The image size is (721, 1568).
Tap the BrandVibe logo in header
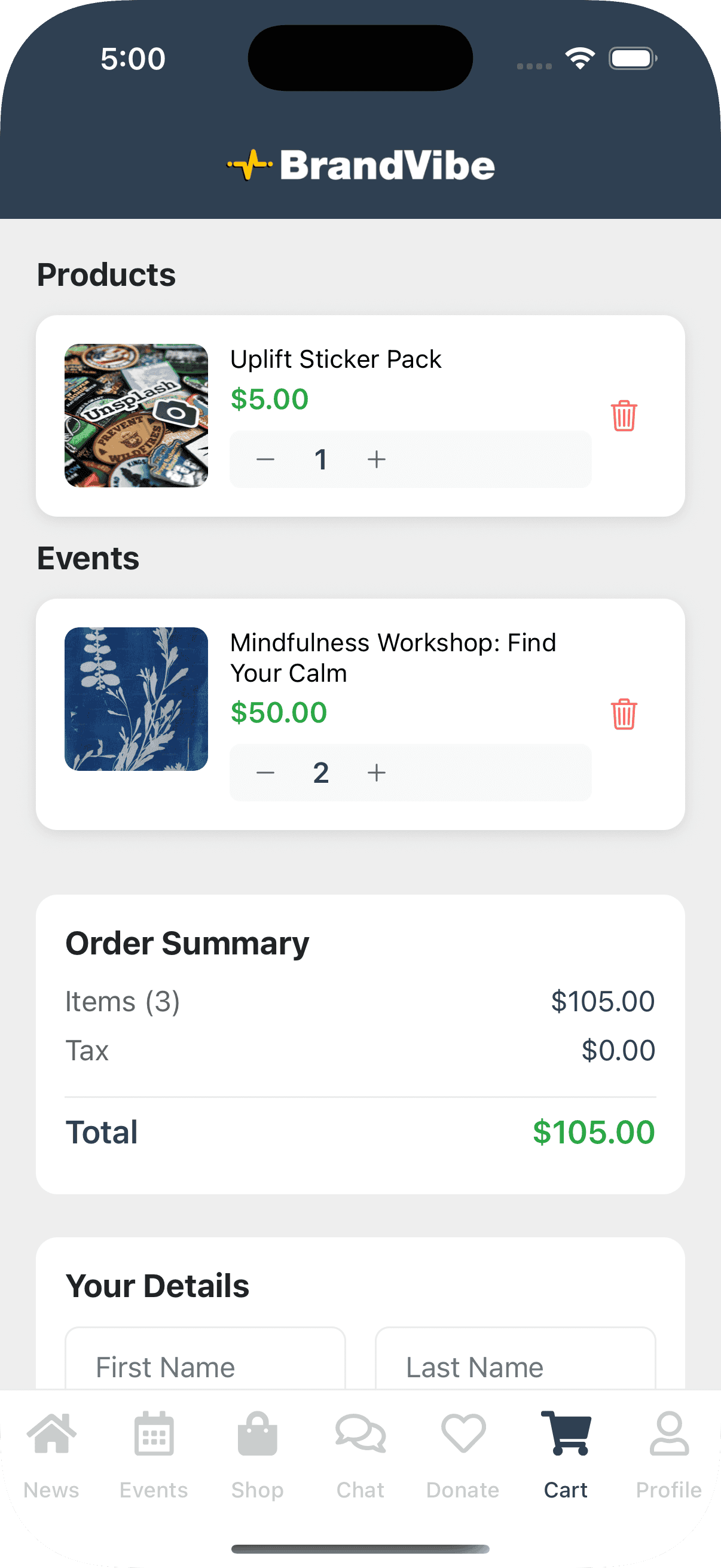click(361, 166)
